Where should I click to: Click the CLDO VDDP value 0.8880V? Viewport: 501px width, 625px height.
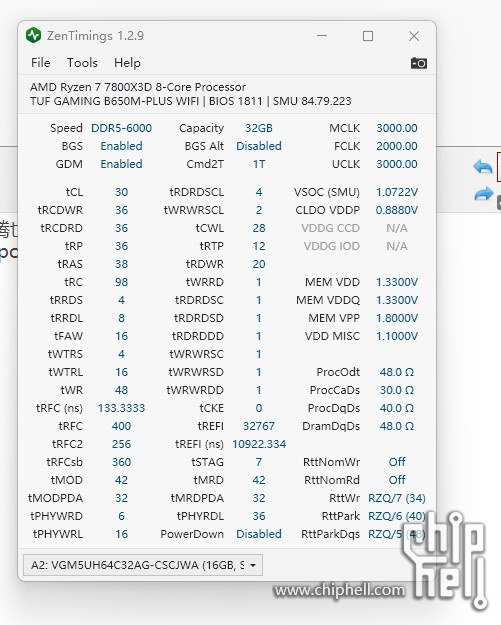(x=397, y=210)
